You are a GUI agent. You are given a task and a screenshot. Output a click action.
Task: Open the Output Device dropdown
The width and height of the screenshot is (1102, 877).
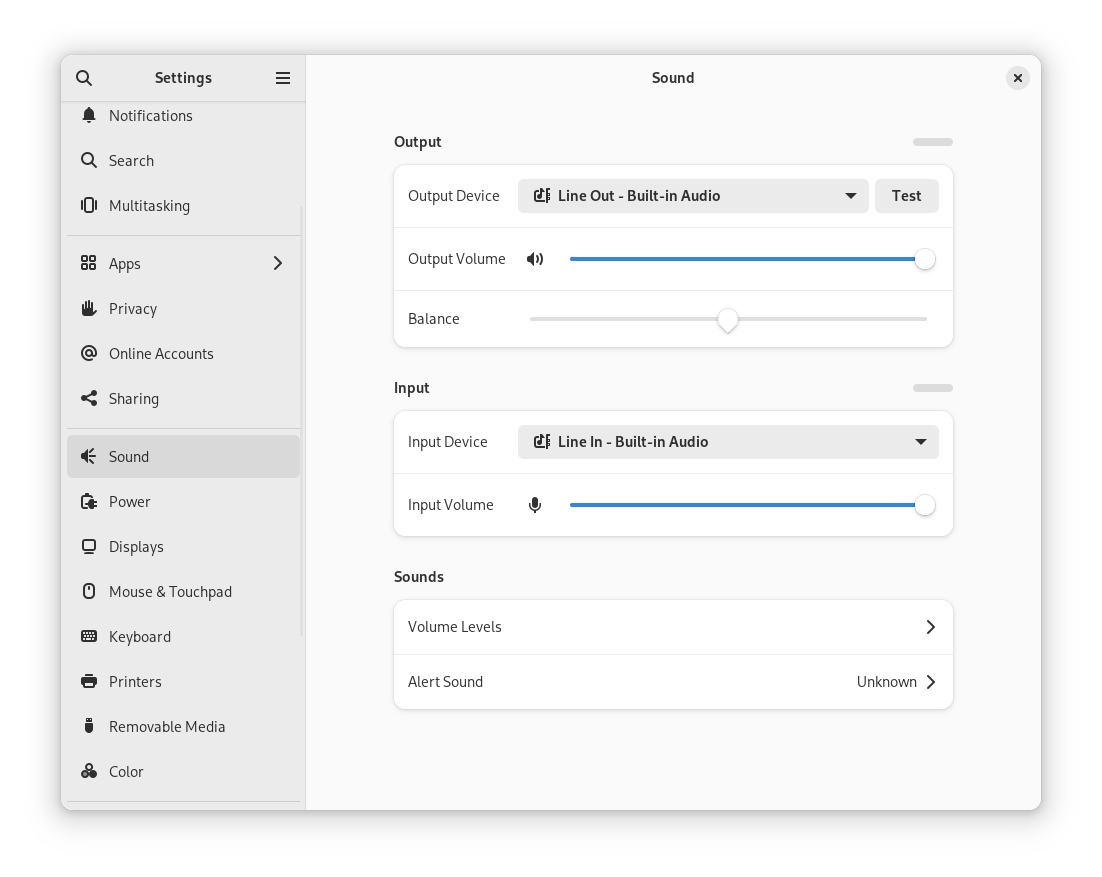[693, 196]
